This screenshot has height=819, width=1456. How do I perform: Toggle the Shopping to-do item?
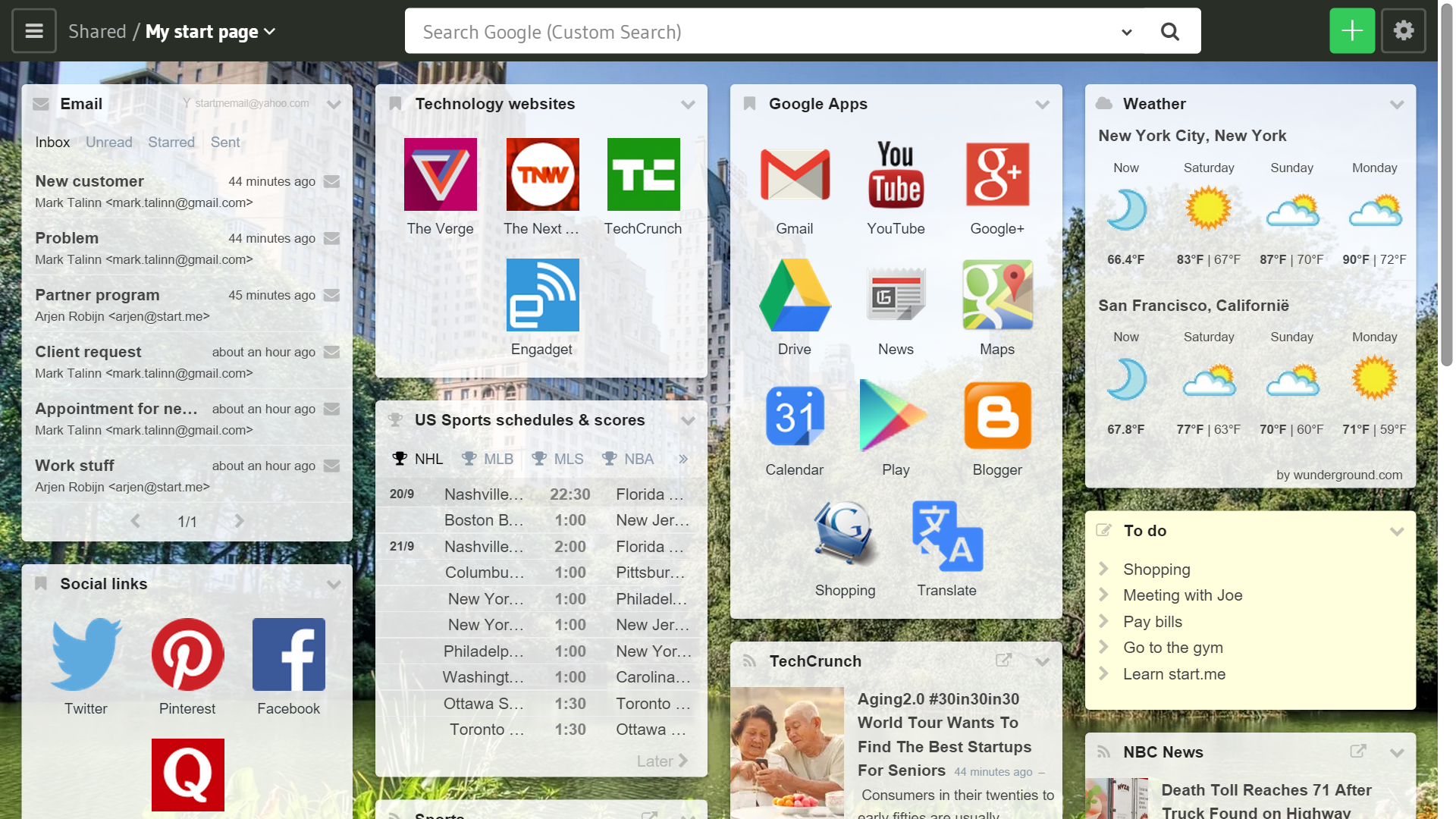coord(1156,570)
